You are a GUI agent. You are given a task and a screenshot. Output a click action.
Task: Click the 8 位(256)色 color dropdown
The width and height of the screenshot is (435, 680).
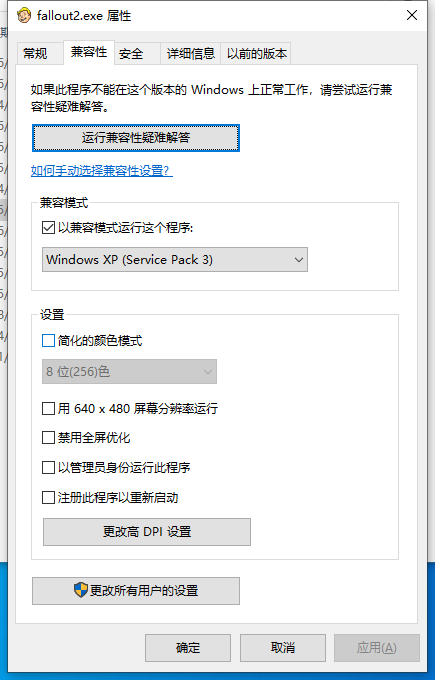pyautogui.click(x=129, y=372)
